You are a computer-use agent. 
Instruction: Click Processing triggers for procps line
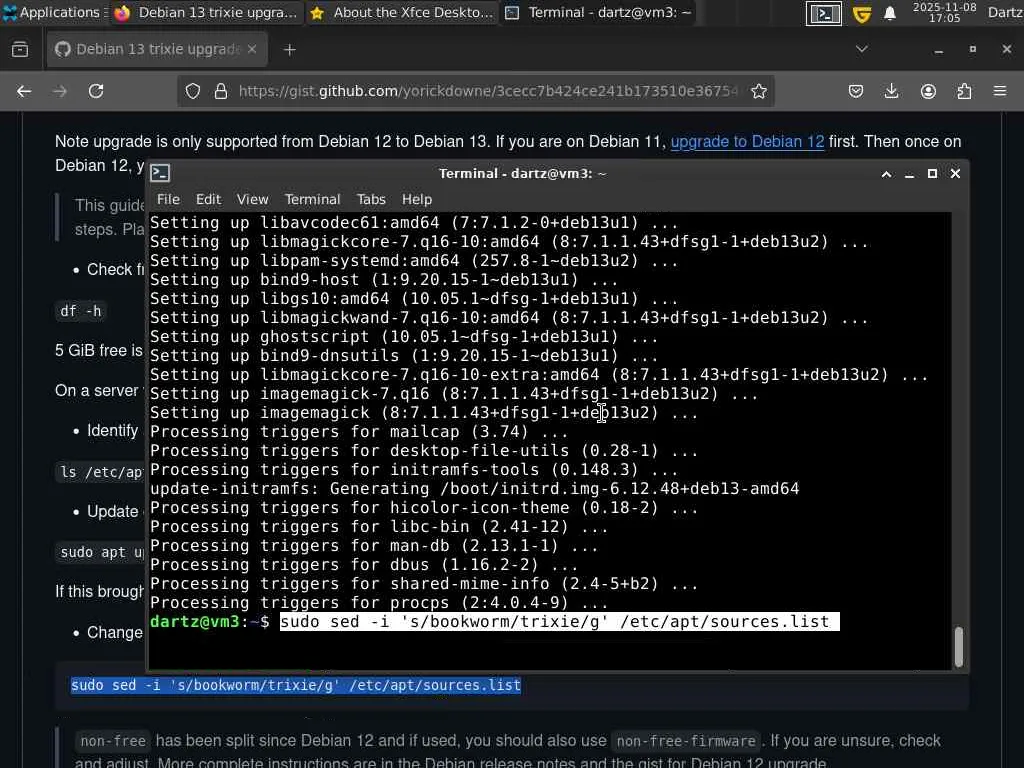(x=379, y=603)
